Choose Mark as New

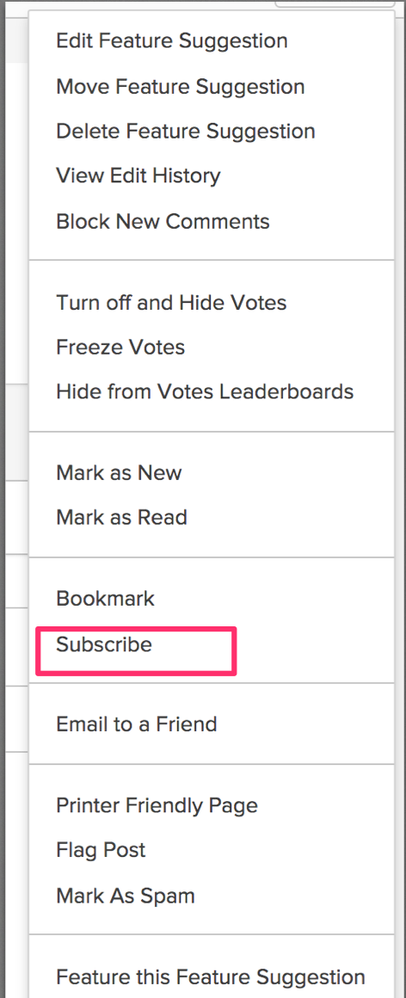click(119, 473)
